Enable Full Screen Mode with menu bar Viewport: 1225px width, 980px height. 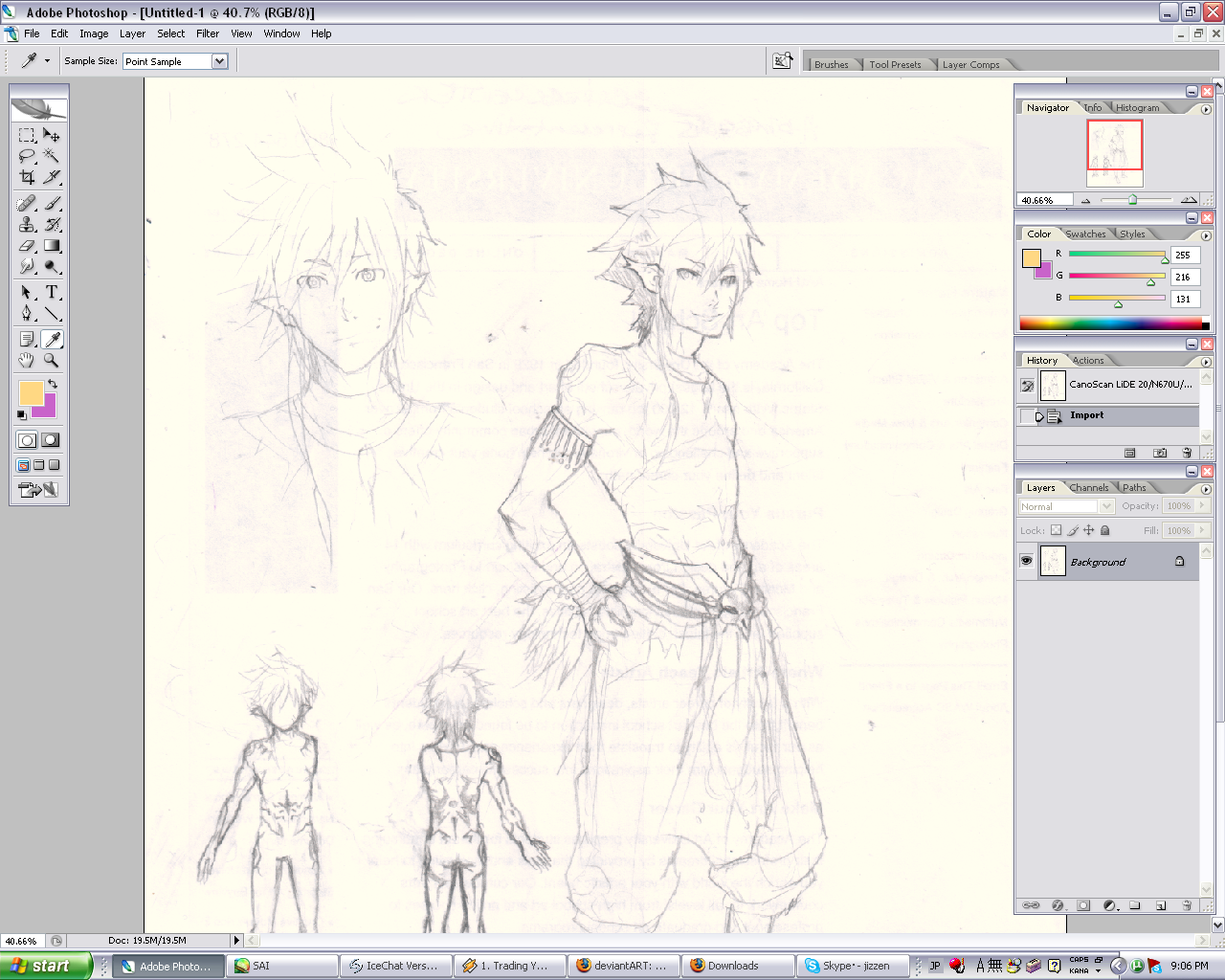tap(39, 465)
